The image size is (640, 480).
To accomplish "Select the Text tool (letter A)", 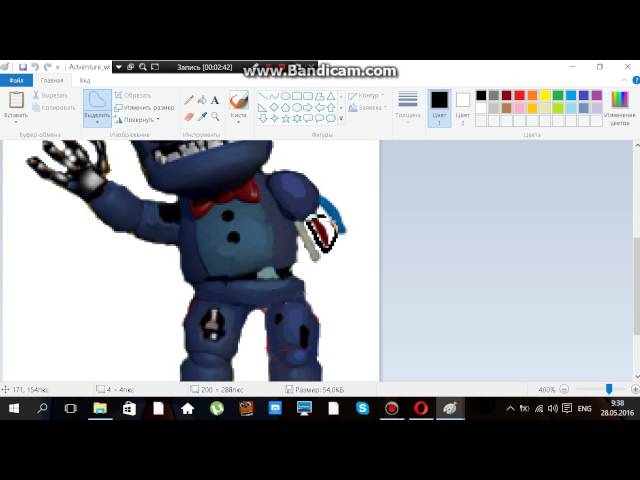I will click(x=215, y=100).
